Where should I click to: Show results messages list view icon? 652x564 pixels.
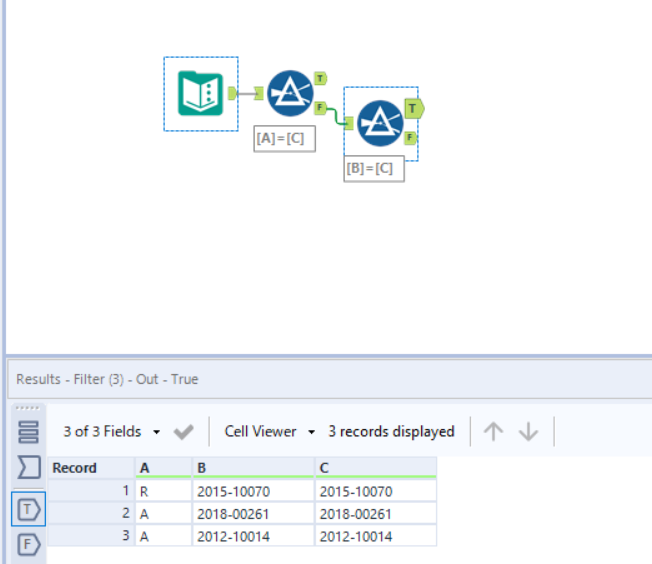coord(28,432)
